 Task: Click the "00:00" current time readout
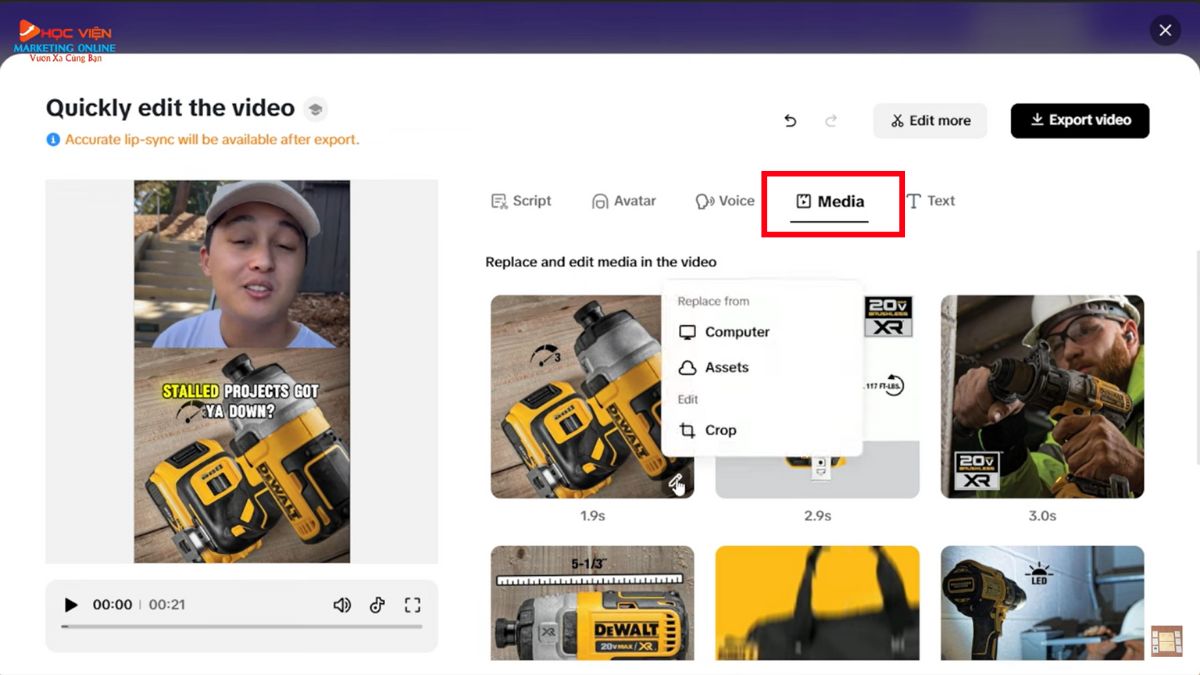click(112, 605)
